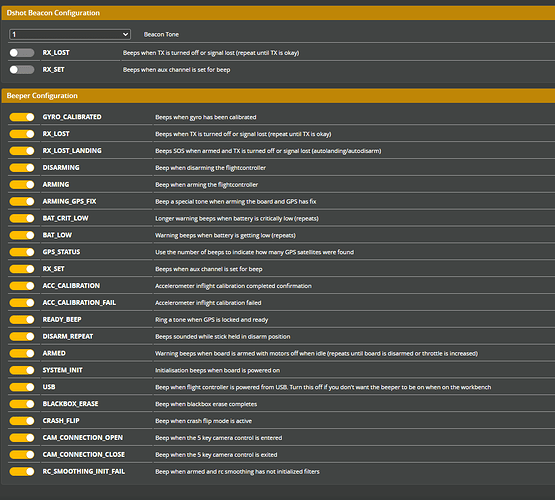Click 'Beeps when aux channel is set for beep' under Dshot
This screenshot has height=500, width=555.
click(176, 70)
